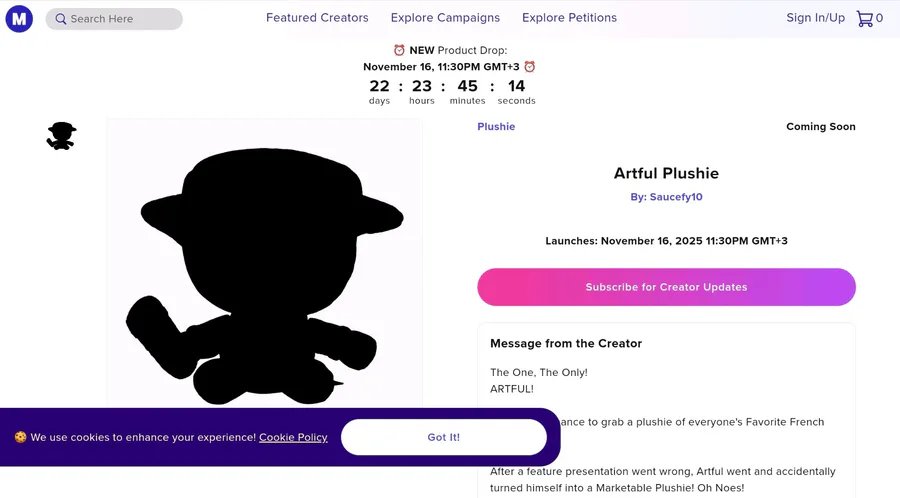Open the Cookie Policy link
The width and height of the screenshot is (900, 498).
pos(293,437)
